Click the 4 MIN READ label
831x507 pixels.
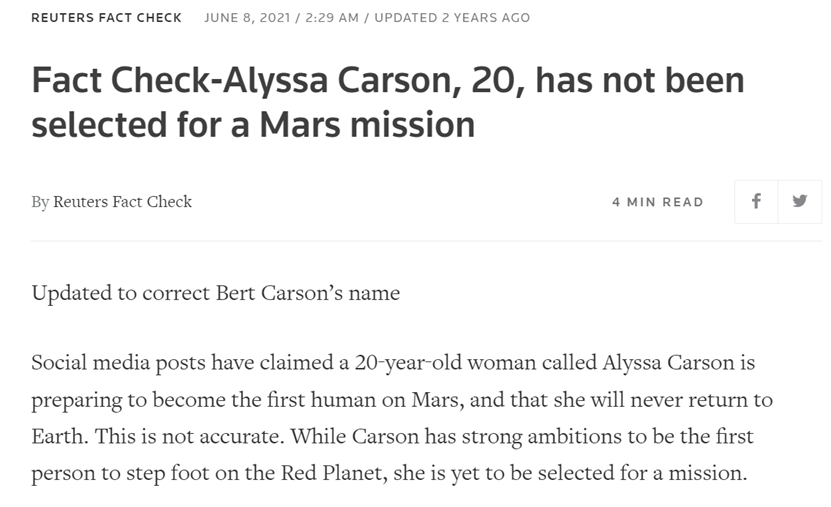click(658, 202)
